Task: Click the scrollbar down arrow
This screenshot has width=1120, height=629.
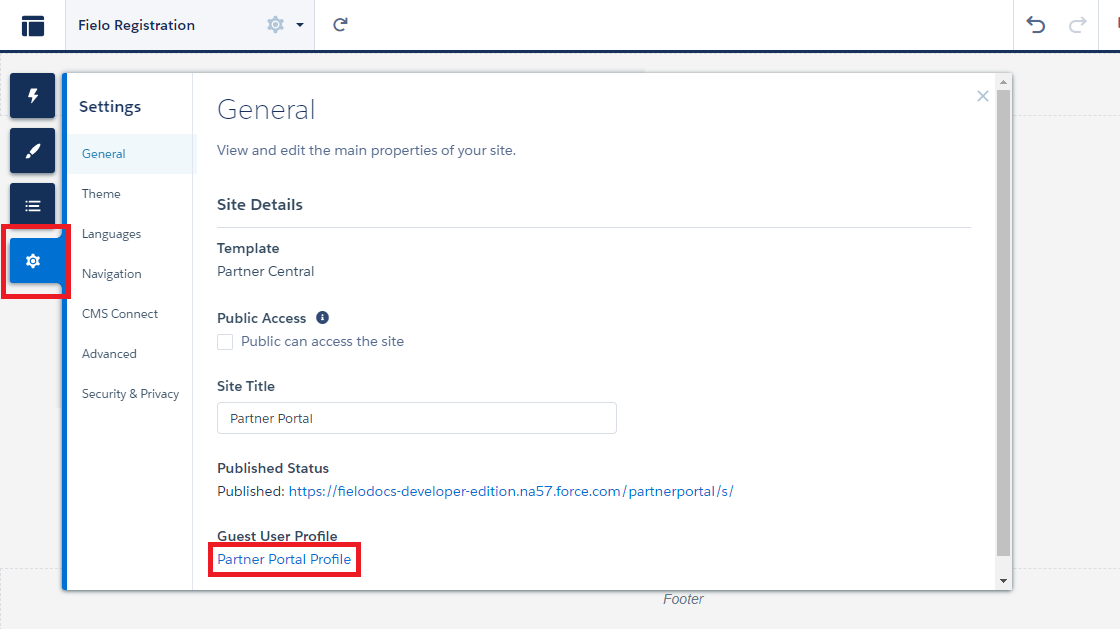Action: [x=1004, y=581]
